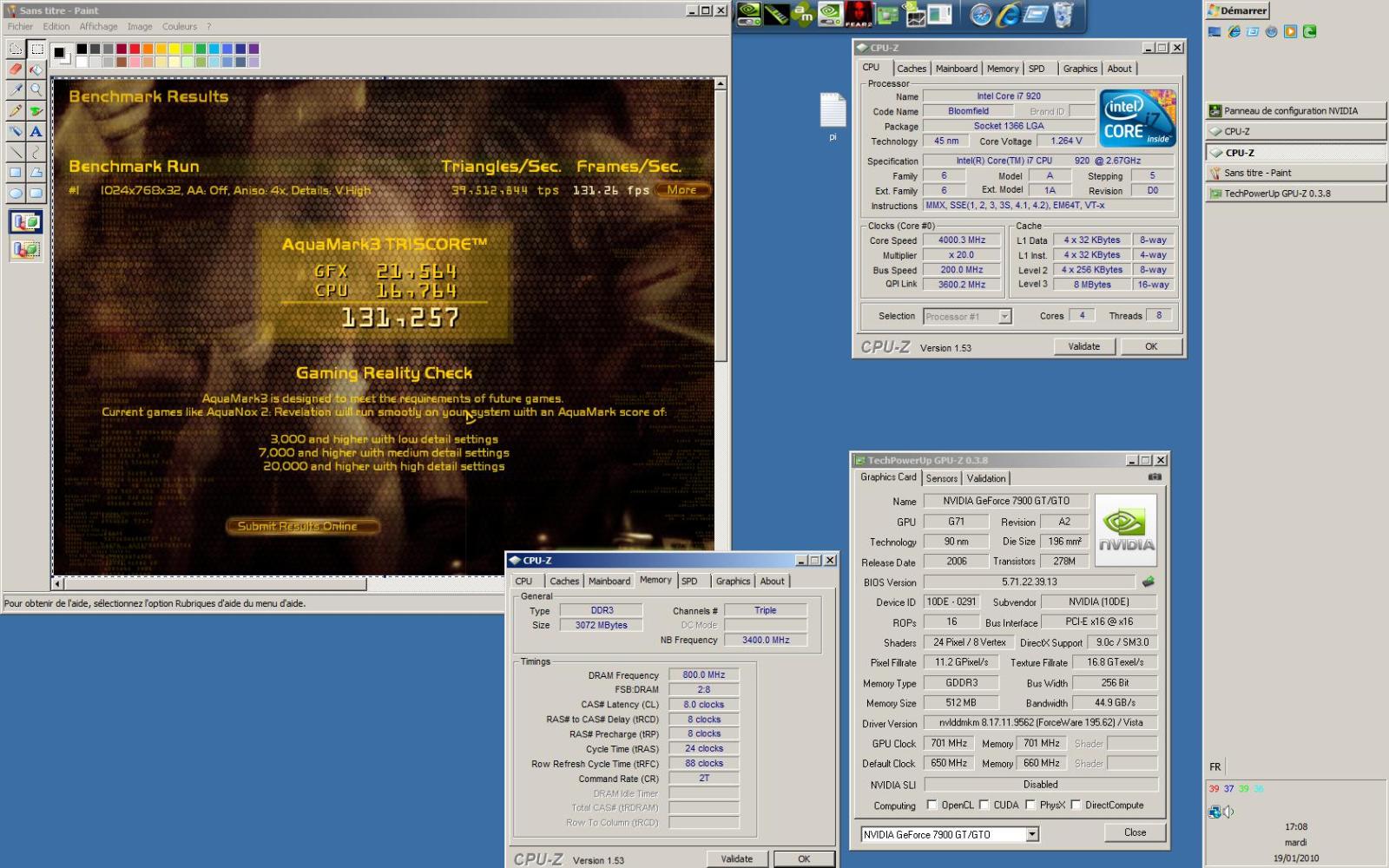1389x868 pixels.
Task: Open the SPD tab in memory CPU-Z window
Action: click(689, 582)
